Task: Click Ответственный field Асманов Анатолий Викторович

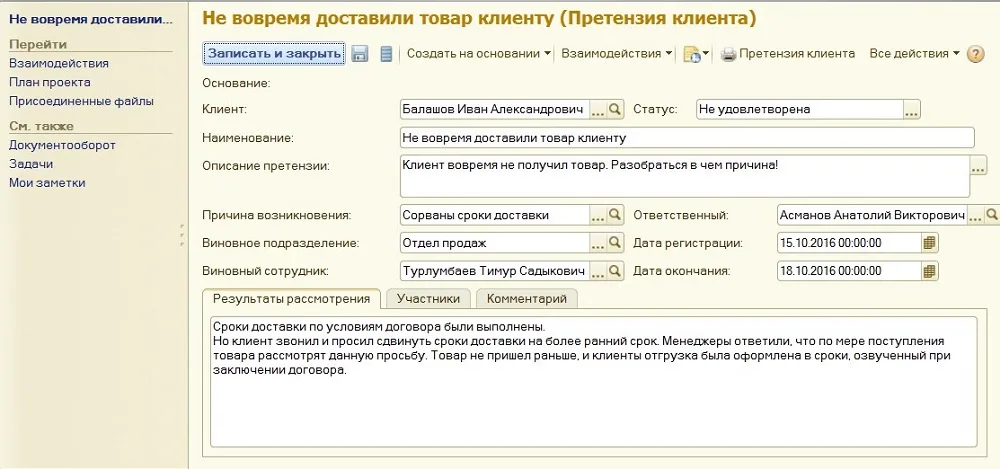Action: click(x=872, y=216)
